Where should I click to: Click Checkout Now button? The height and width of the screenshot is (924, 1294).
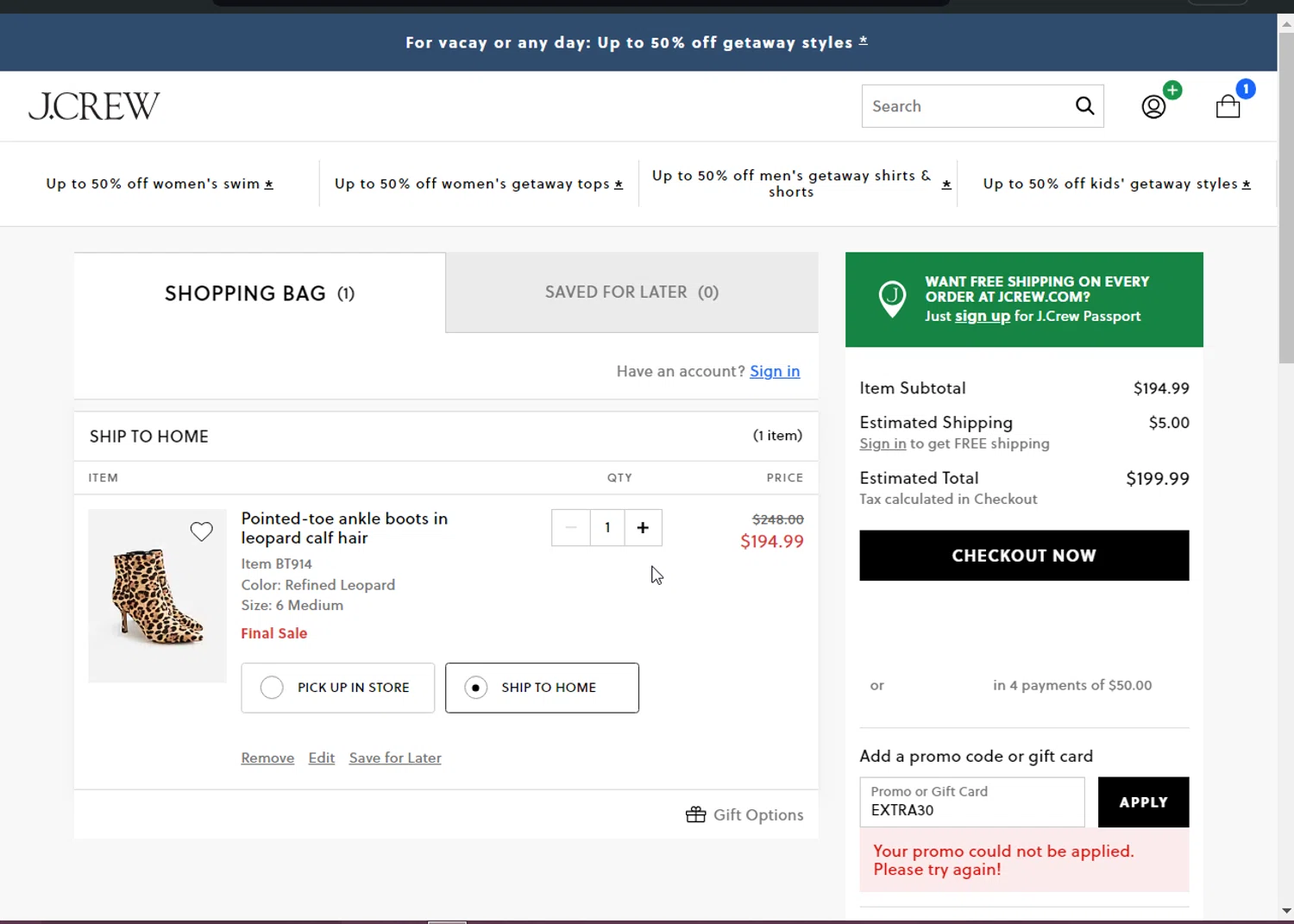point(1024,556)
